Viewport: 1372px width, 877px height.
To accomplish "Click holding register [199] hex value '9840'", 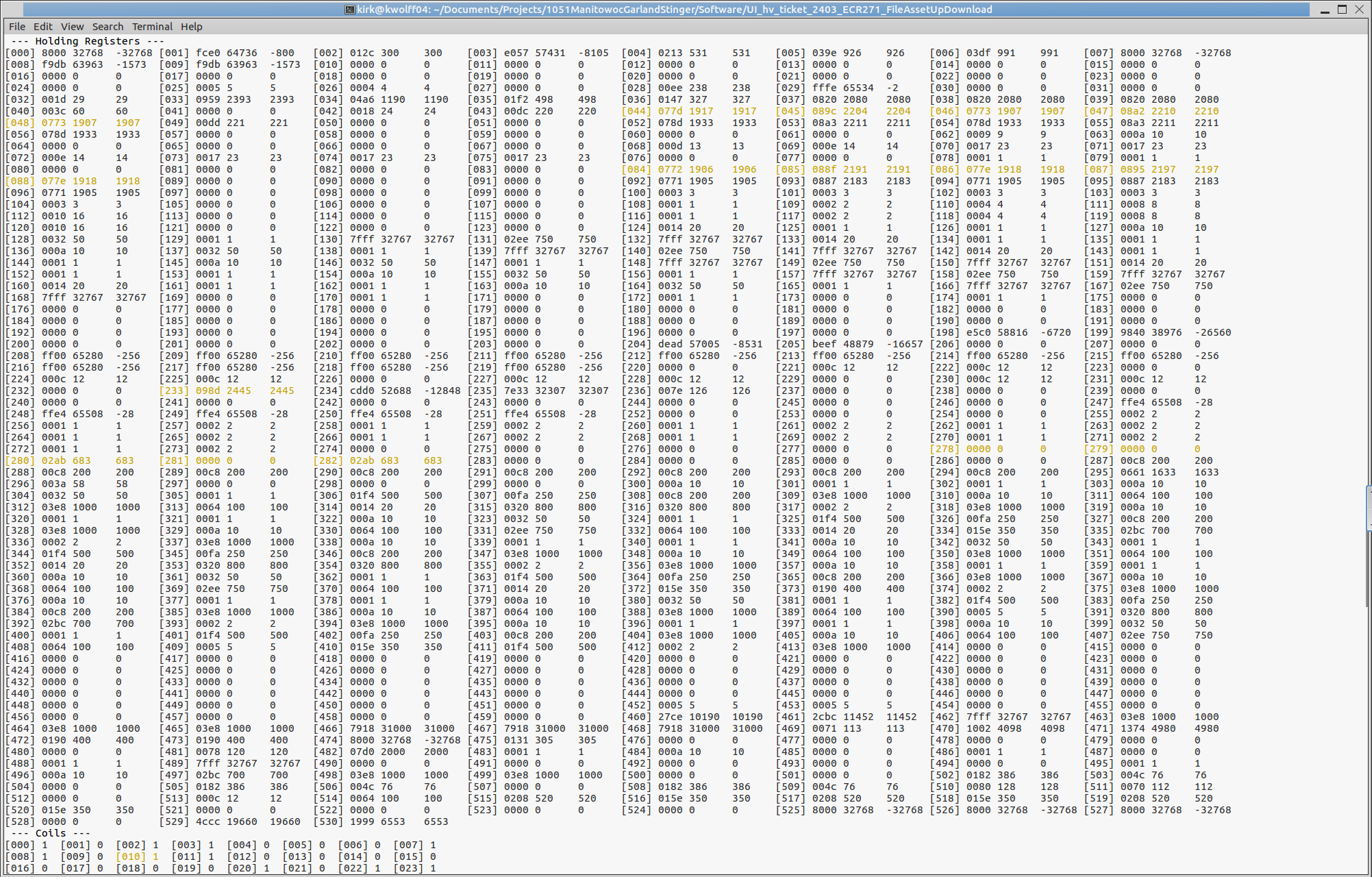I will (1133, 332).
